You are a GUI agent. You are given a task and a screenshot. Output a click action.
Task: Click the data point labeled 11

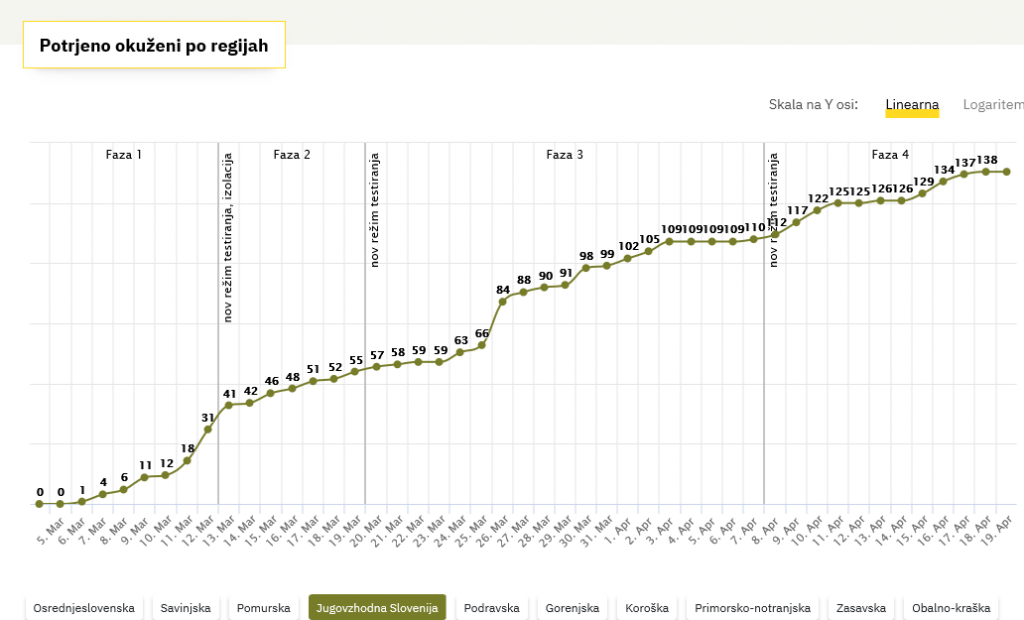[x=144, y=477]
